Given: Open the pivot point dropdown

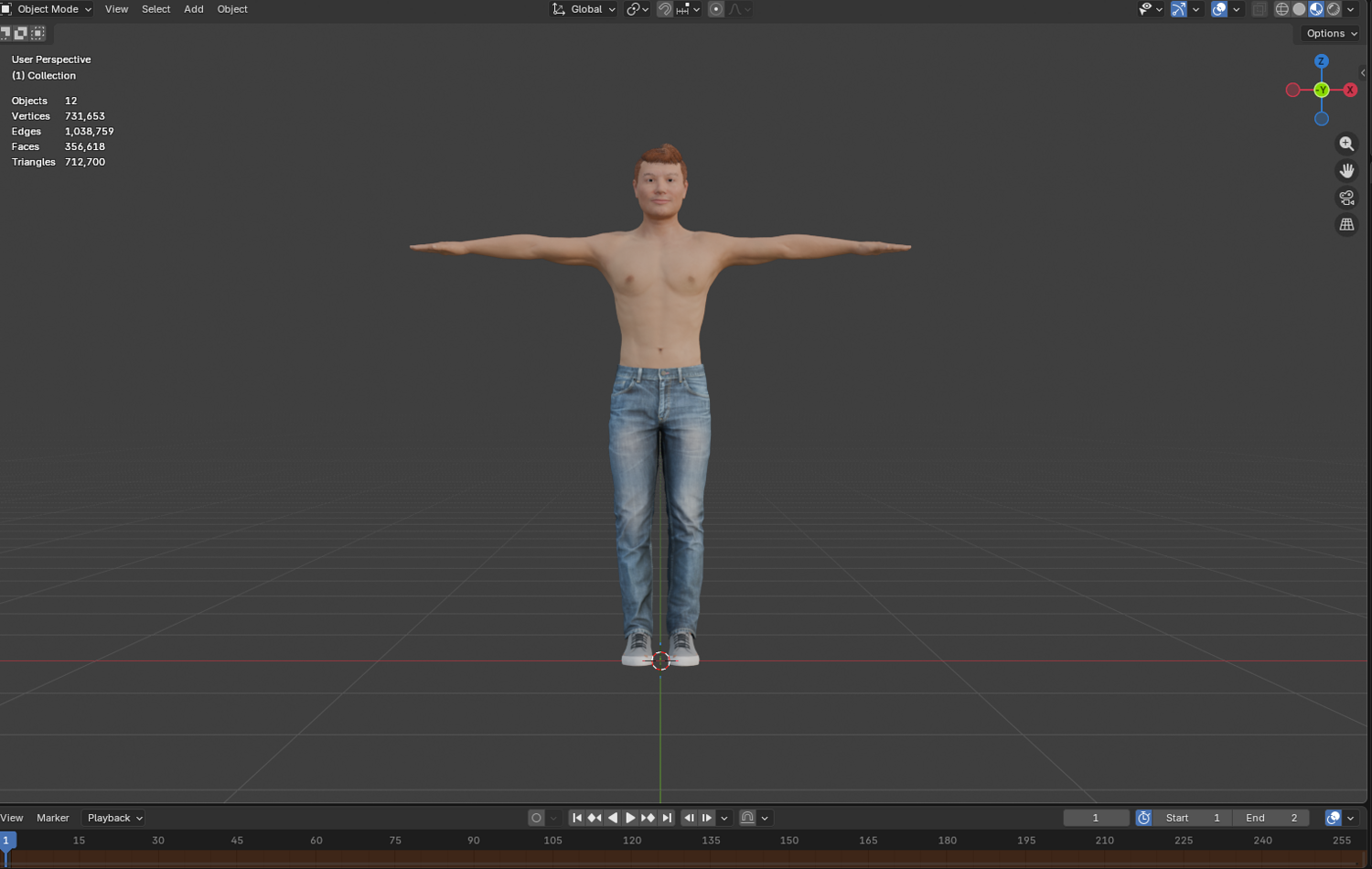Looking at the screenshot, I should click(x=638, y=9).
